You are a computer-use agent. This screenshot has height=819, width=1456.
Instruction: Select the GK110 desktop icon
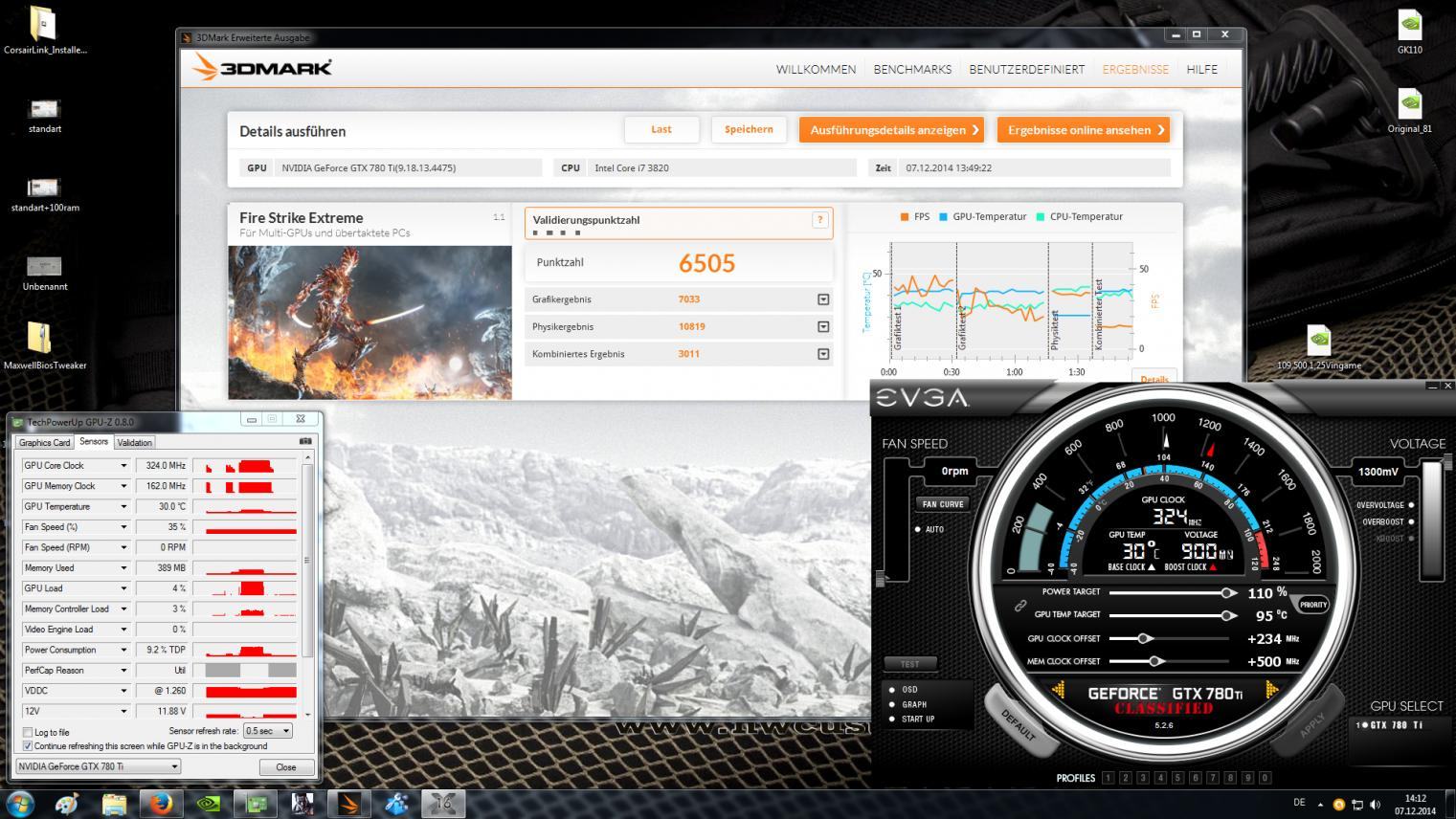(x=1409, y=31)
